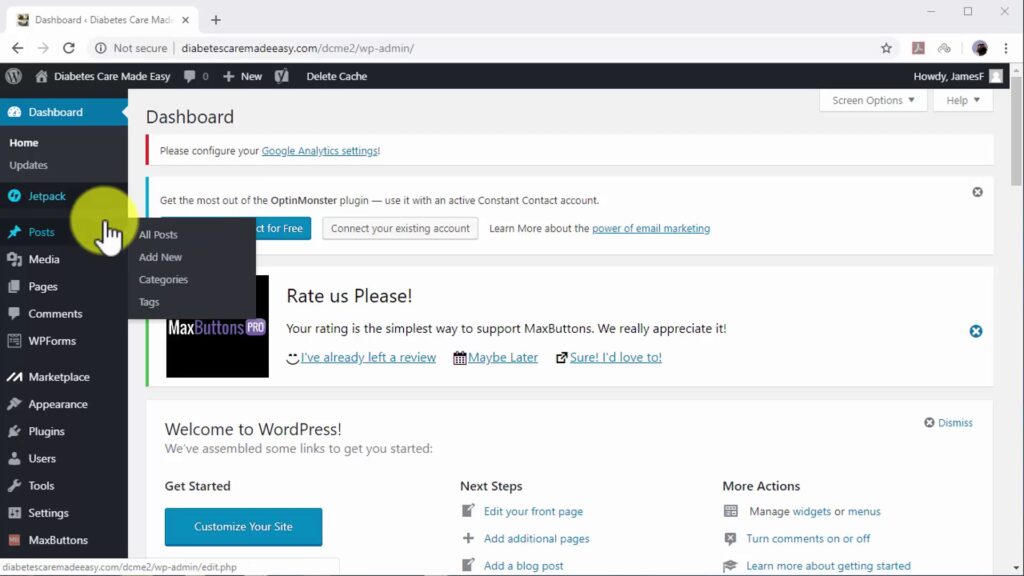
Task: Click the Tools wrench icon
Action: click(x=14, y=486)
